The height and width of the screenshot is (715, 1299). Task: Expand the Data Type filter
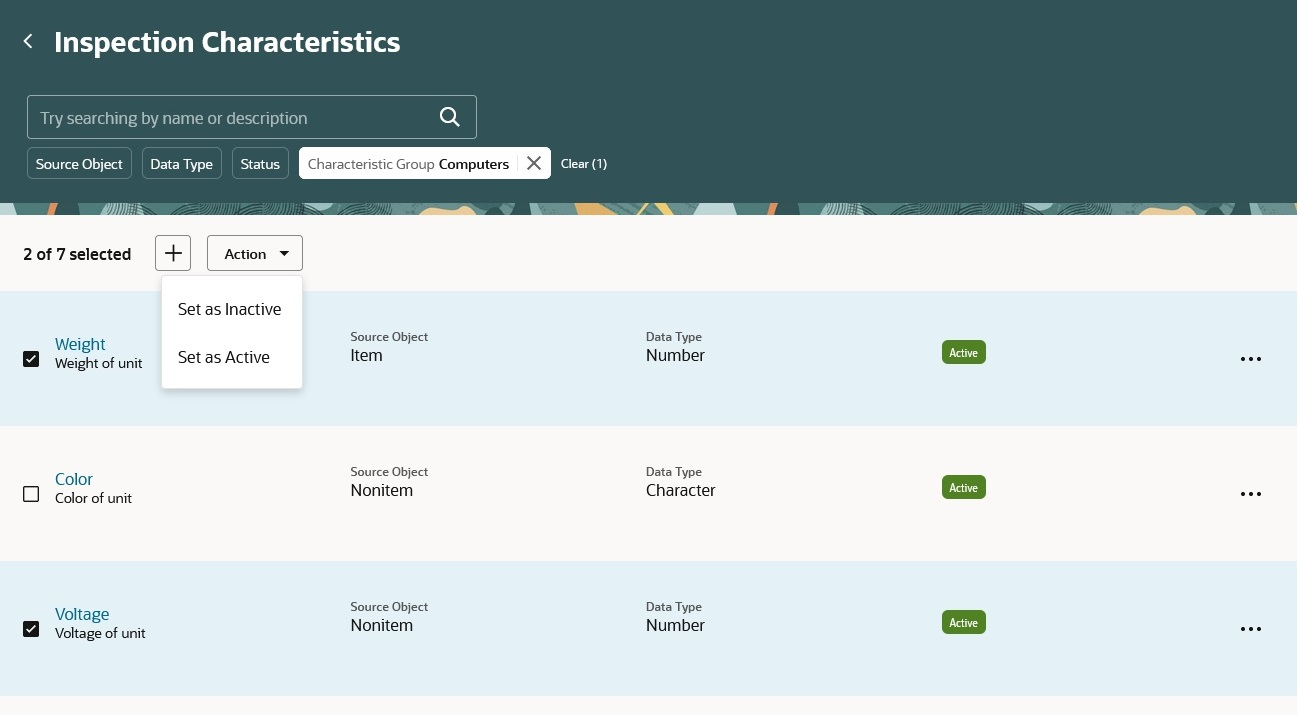click(181, 164)
